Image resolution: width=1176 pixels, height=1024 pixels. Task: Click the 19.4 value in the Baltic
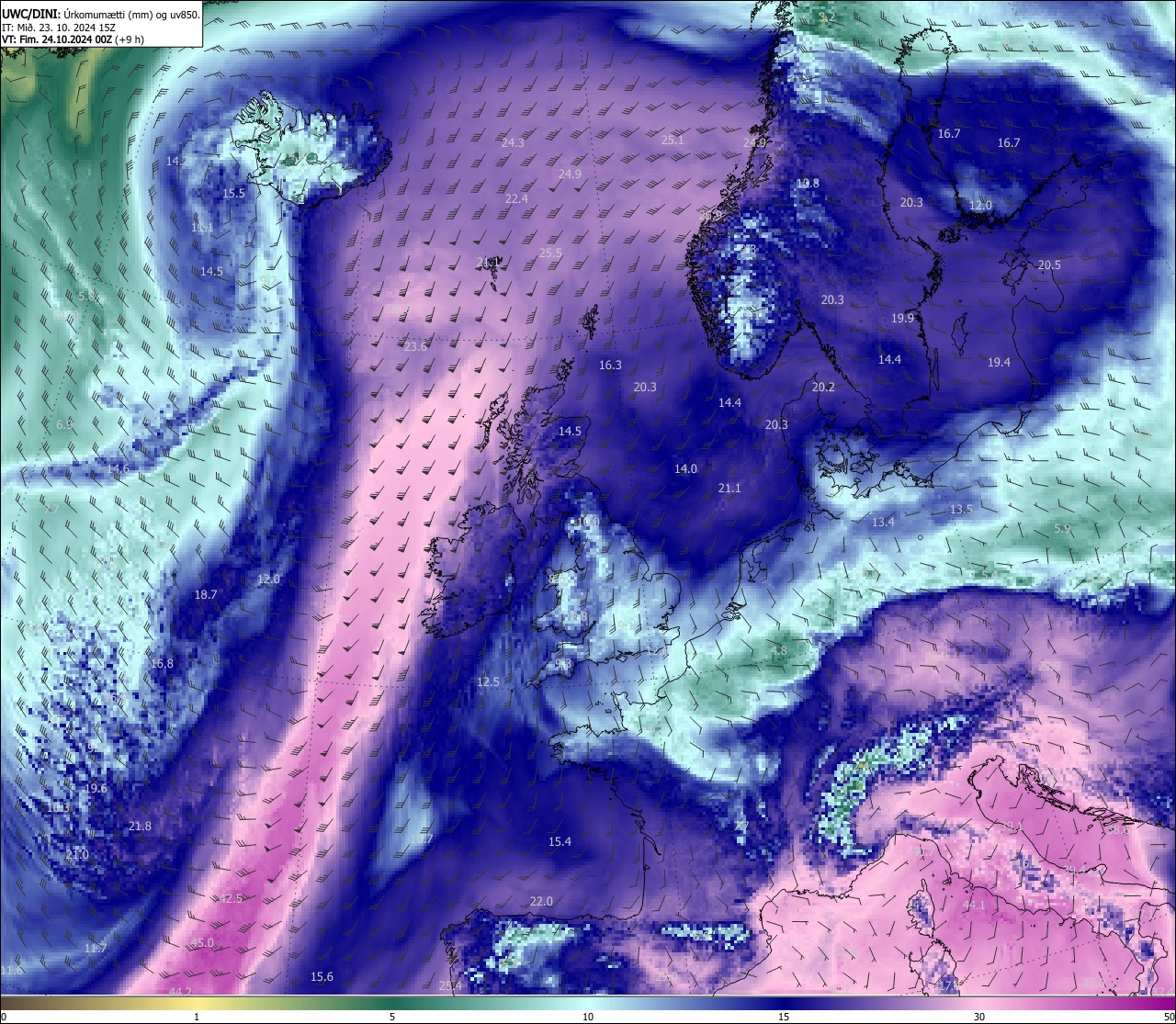pyautogui.click(x=999, y=363)
